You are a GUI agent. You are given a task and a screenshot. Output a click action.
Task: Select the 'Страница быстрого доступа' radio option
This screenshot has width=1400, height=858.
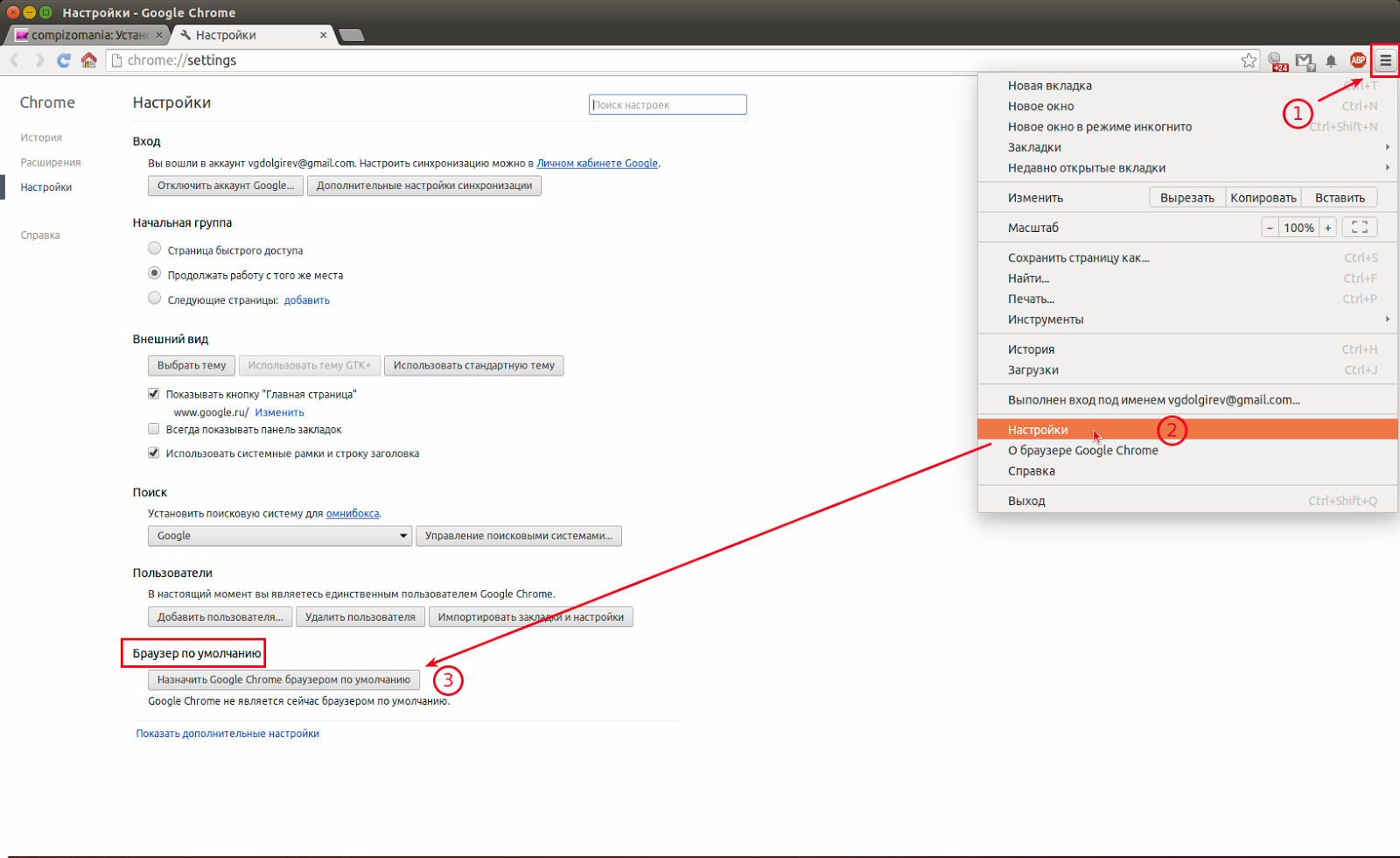[x=155, y=249]
